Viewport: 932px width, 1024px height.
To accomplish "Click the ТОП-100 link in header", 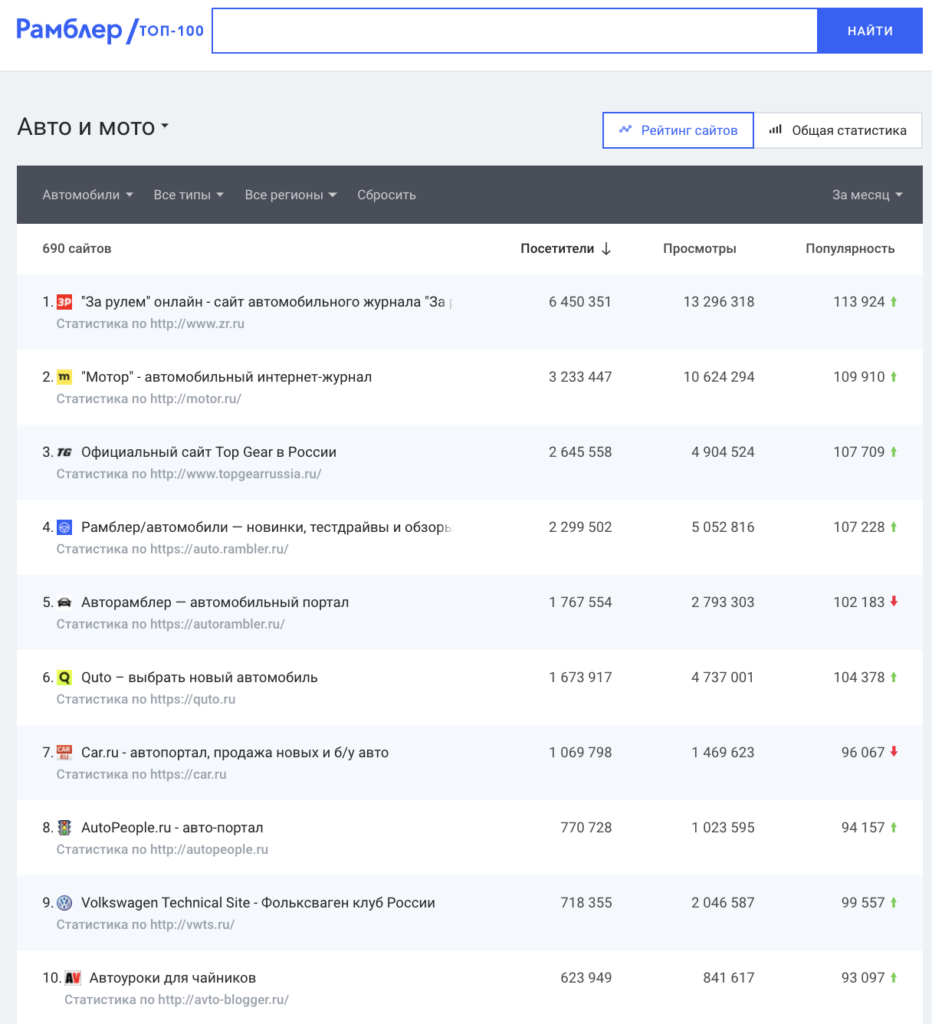I will tap(171, 31).
